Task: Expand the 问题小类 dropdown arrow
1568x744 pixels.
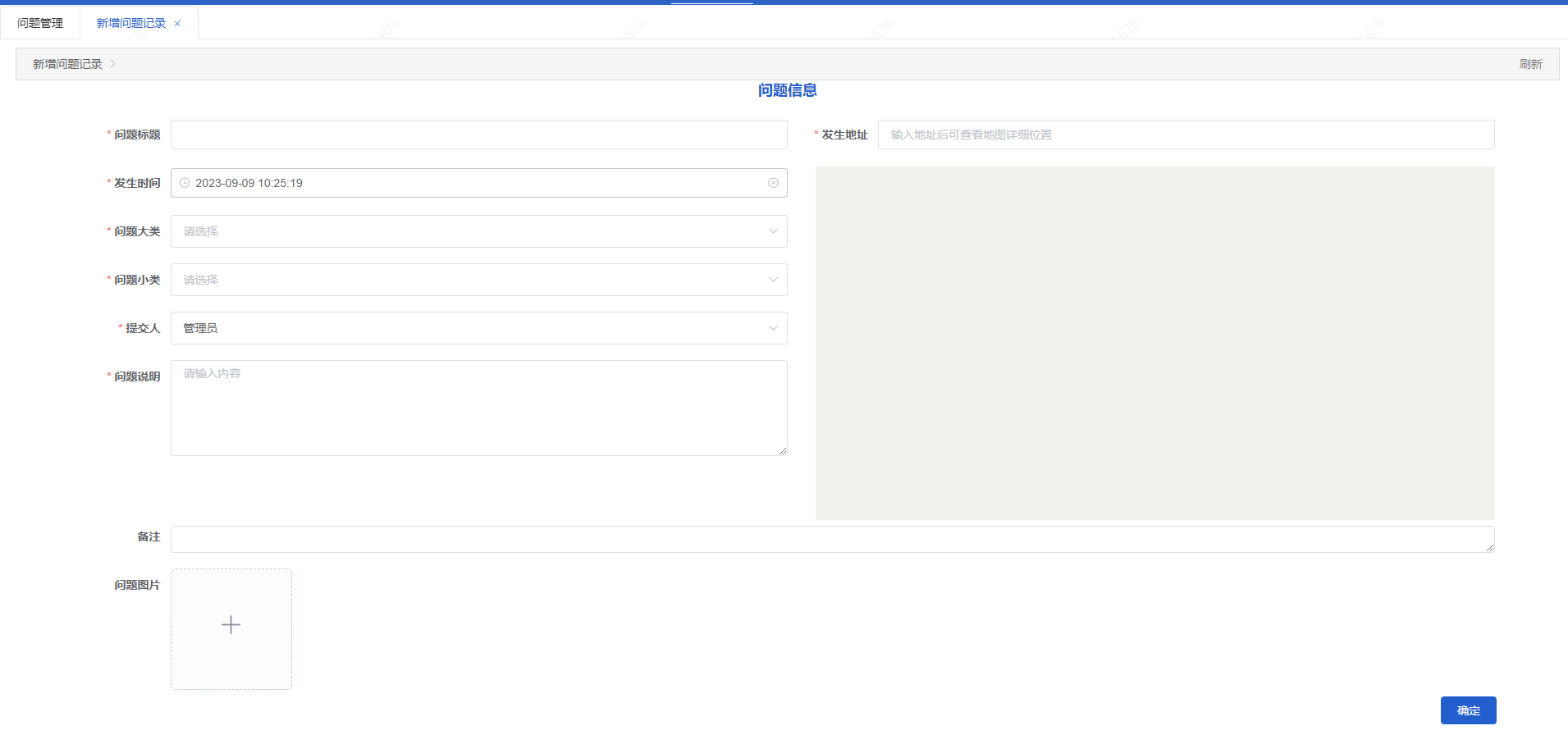Action: tap(773, 280)
